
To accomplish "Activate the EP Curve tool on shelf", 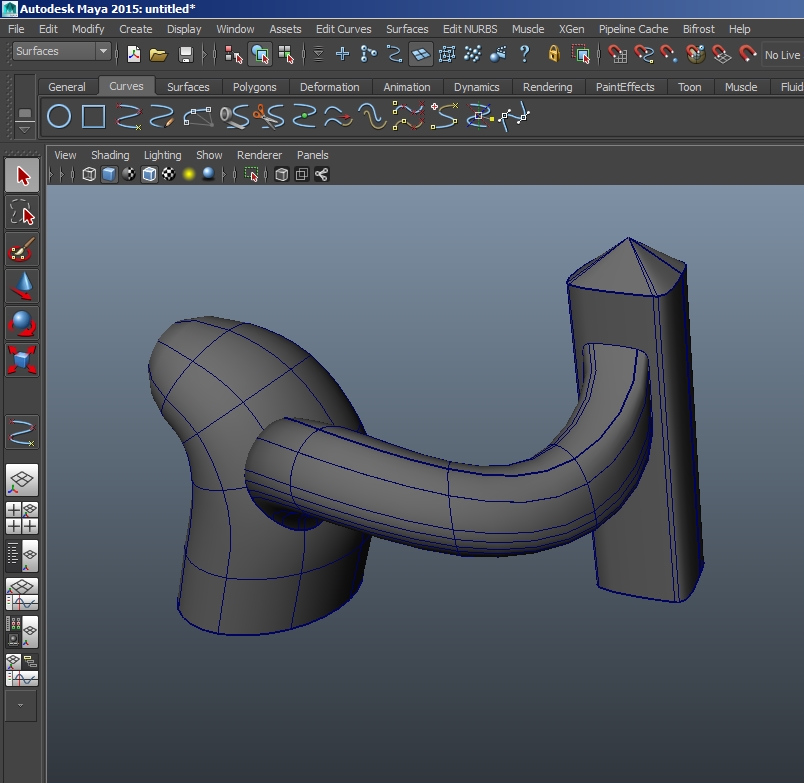I will pos(128,116).
